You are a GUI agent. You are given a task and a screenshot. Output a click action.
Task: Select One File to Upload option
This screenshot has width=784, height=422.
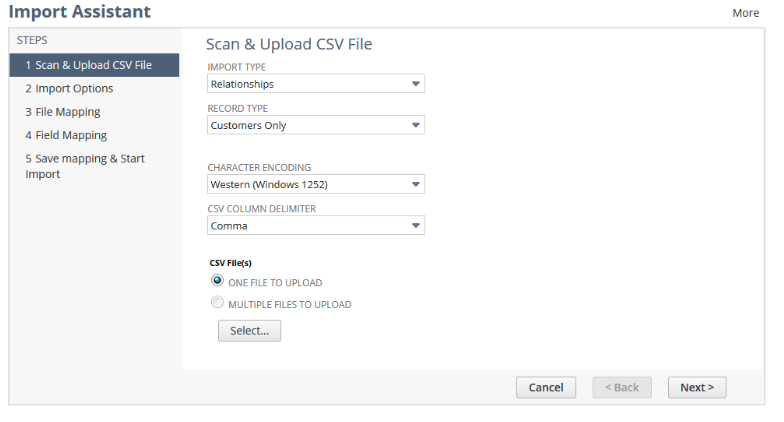pyautogui.click(x=217, y=282)
